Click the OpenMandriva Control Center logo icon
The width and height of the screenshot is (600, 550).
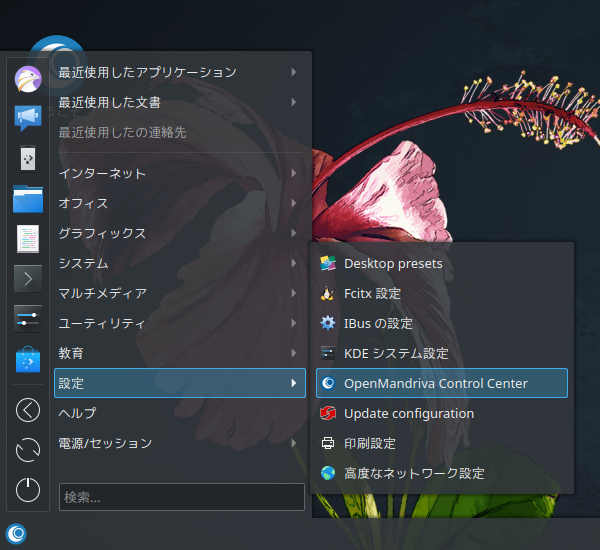[x=328, y=383]
